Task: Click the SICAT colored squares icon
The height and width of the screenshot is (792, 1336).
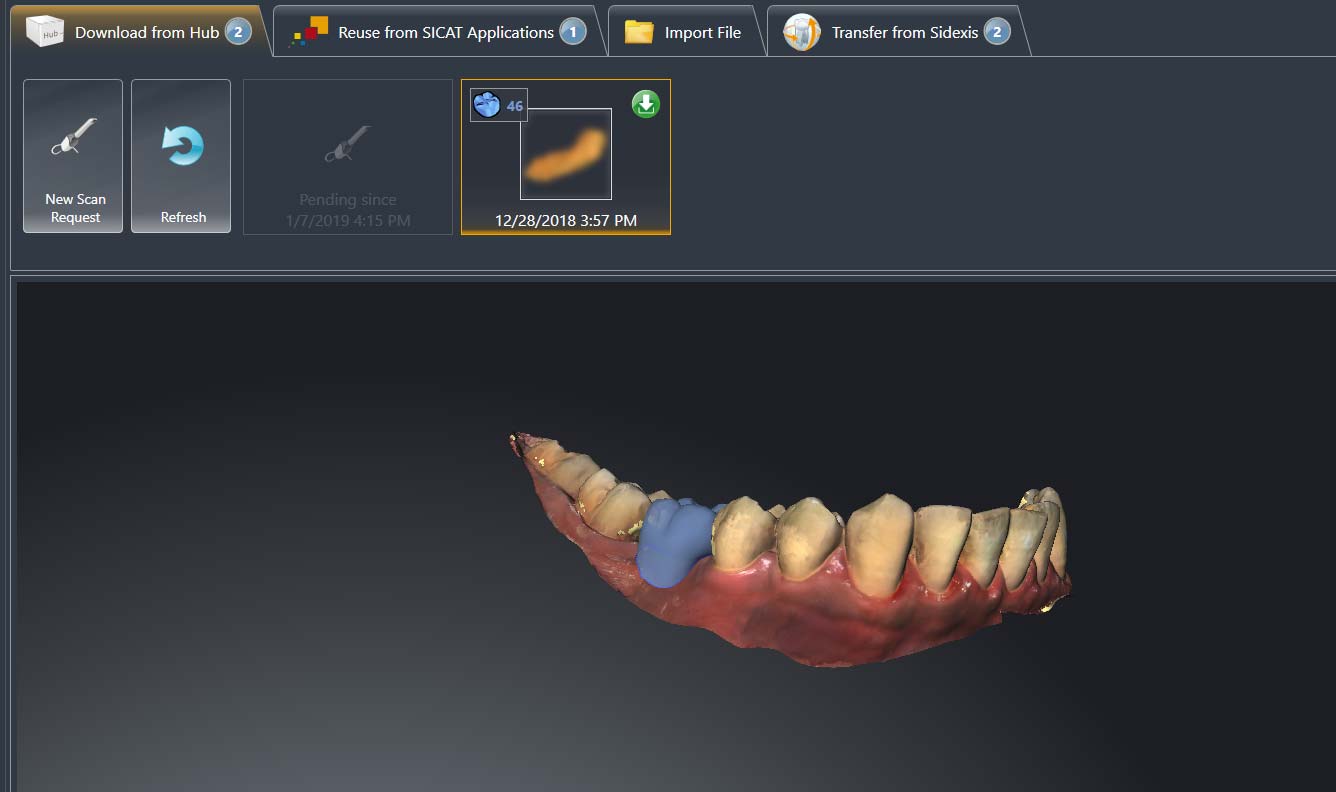Action: coord(309,32)
